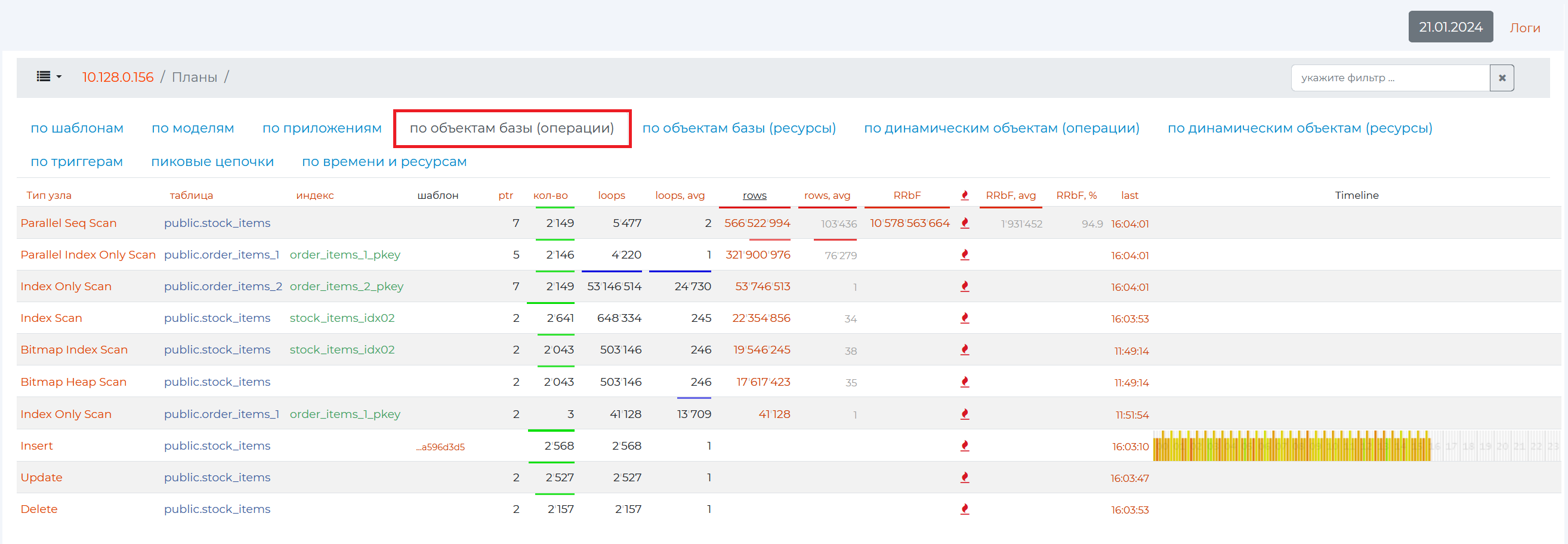The width and height of the screenshot is (1568, 544).
Task: Open the 21.01.2024 date picker button
Action: pyautogui.click(x=1450, y=27)
